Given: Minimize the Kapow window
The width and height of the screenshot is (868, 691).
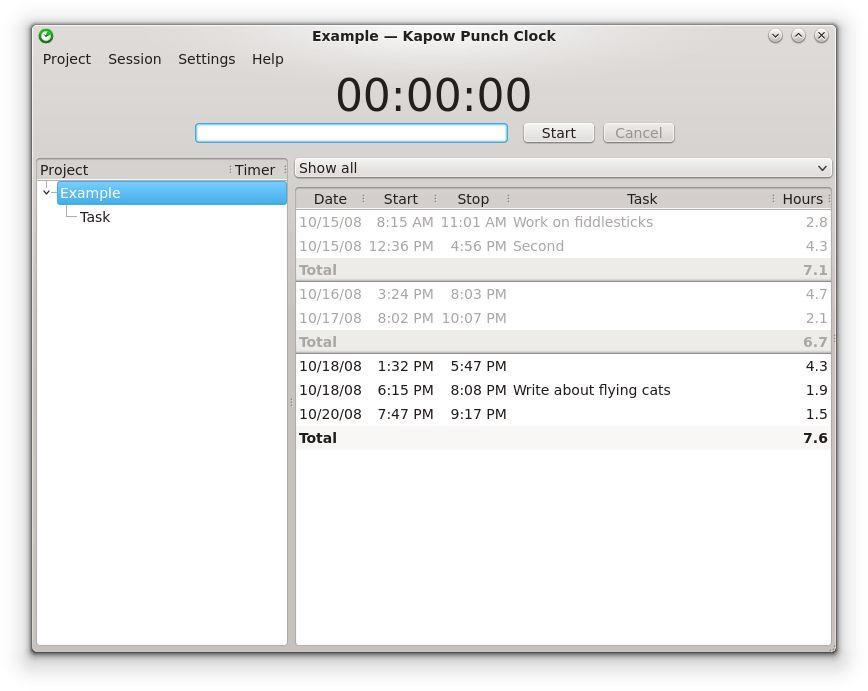Looking at the screenshot, I should click(775, 36).
